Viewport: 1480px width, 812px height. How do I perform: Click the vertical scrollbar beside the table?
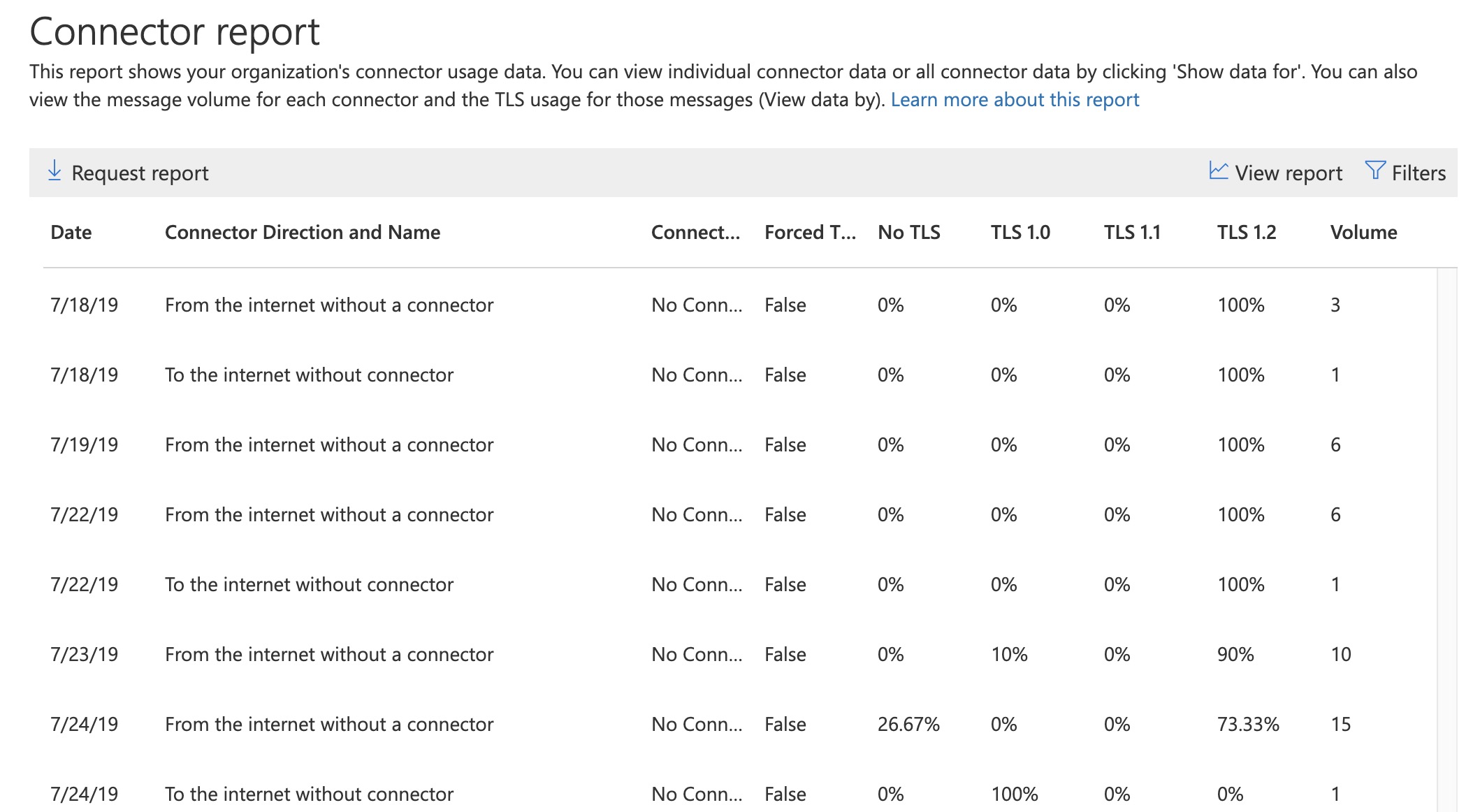1446,538
